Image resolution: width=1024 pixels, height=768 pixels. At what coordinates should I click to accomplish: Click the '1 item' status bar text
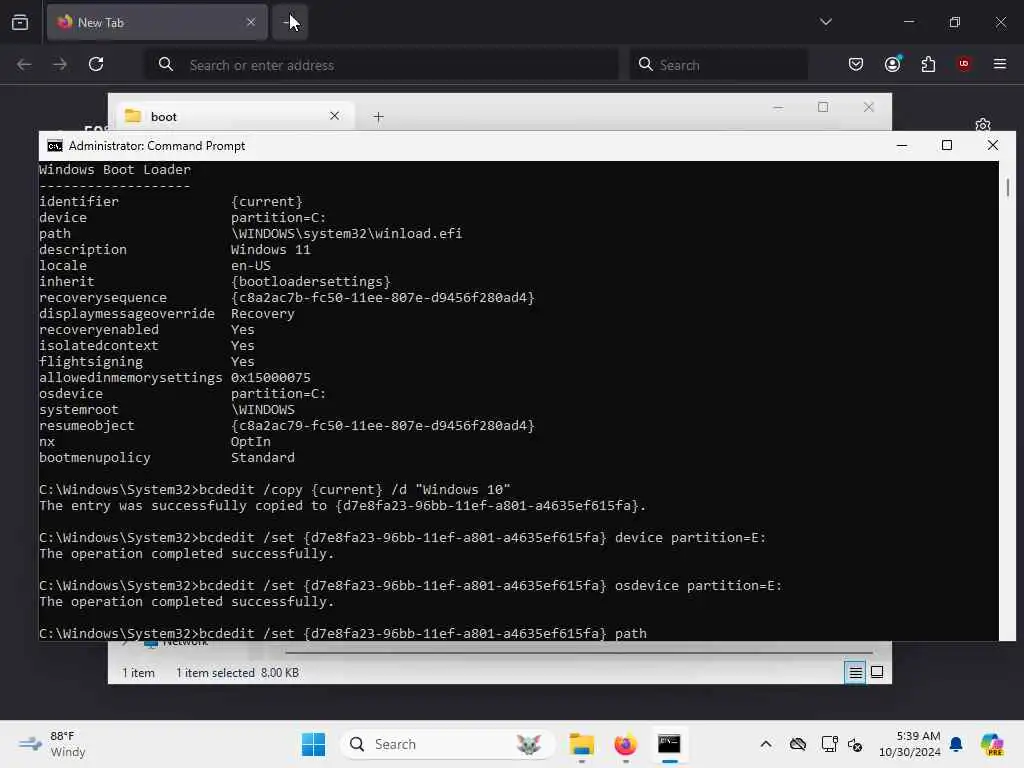pos(138,673)
